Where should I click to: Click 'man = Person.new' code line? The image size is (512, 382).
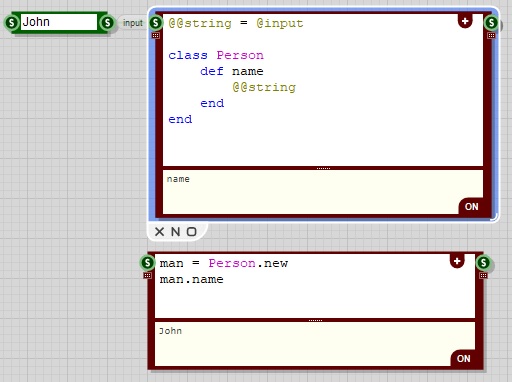click(x=224, y=263)
